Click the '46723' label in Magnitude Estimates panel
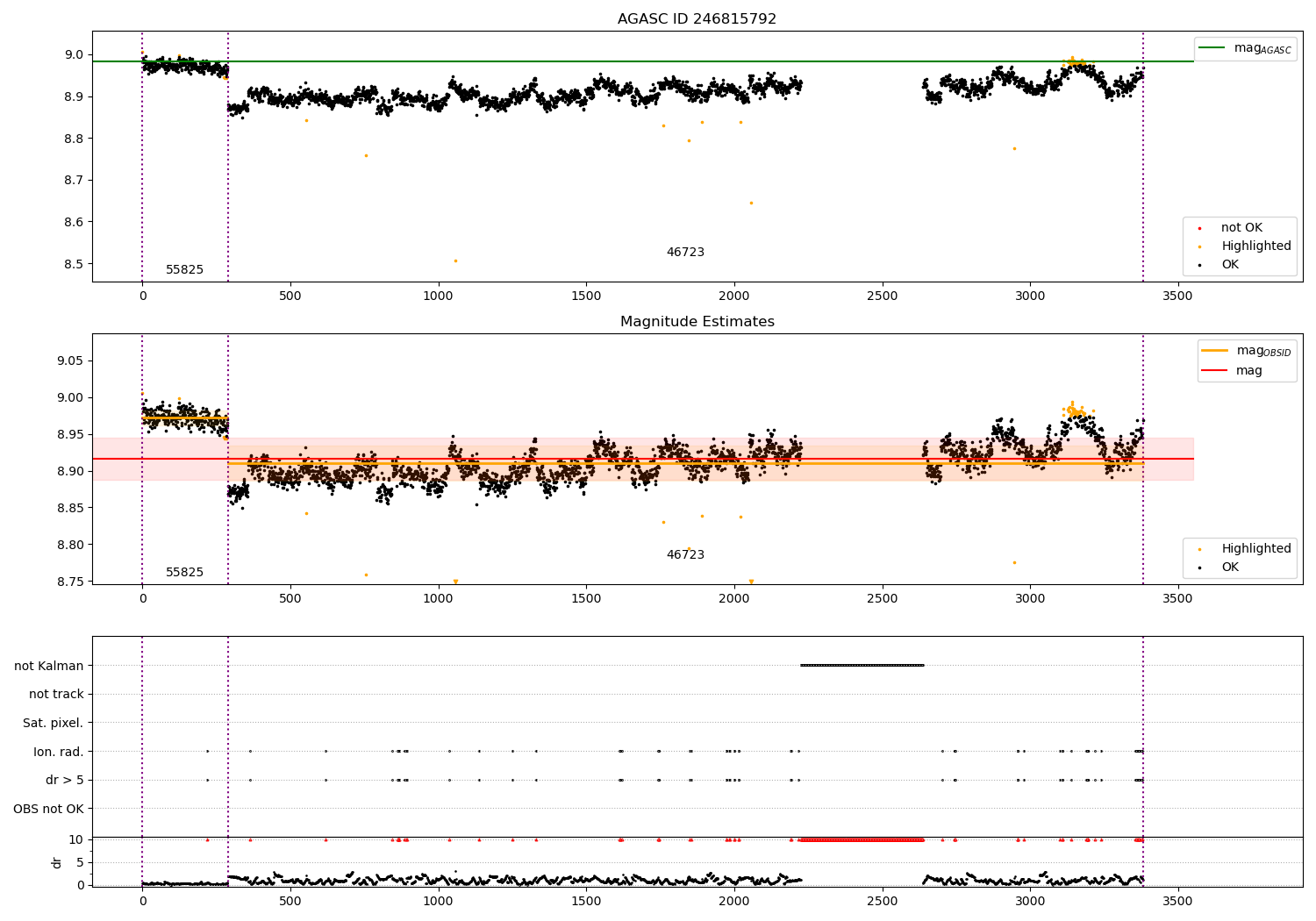 coord(685,555)
